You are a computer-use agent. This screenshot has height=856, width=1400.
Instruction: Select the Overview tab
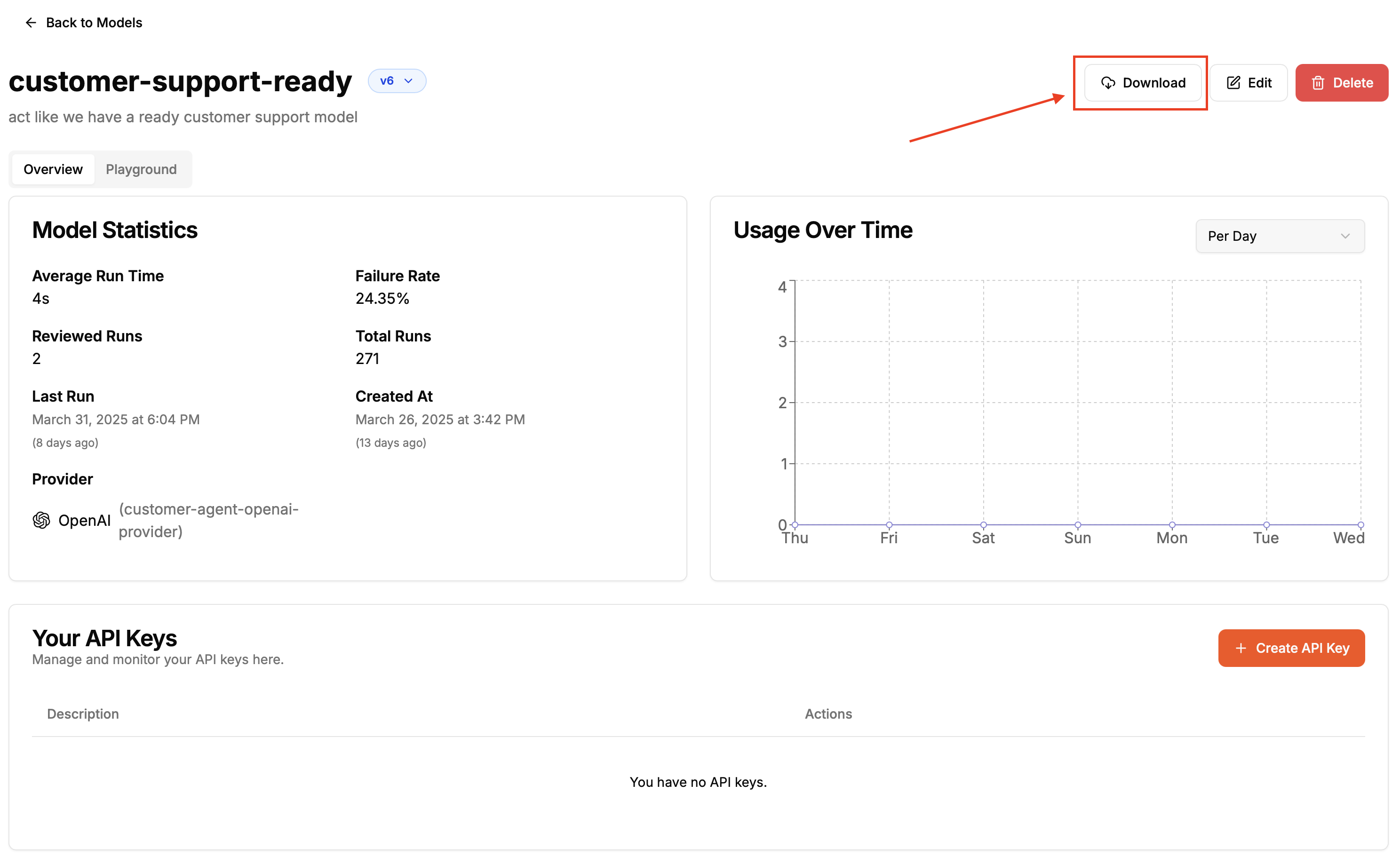(53, 169)
